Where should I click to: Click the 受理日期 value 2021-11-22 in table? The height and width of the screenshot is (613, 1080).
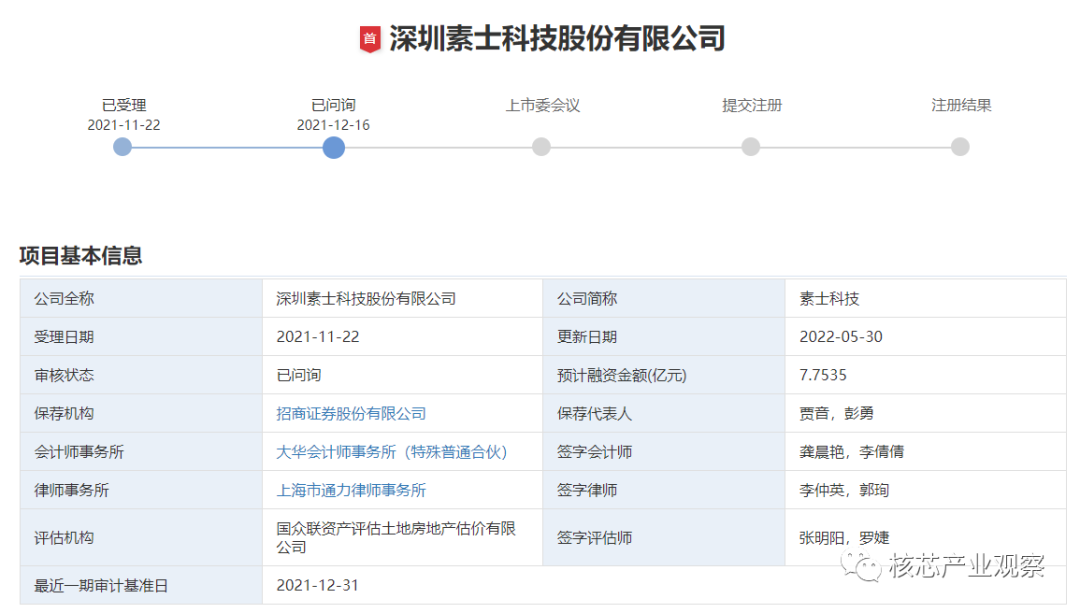tap(318, 337)
